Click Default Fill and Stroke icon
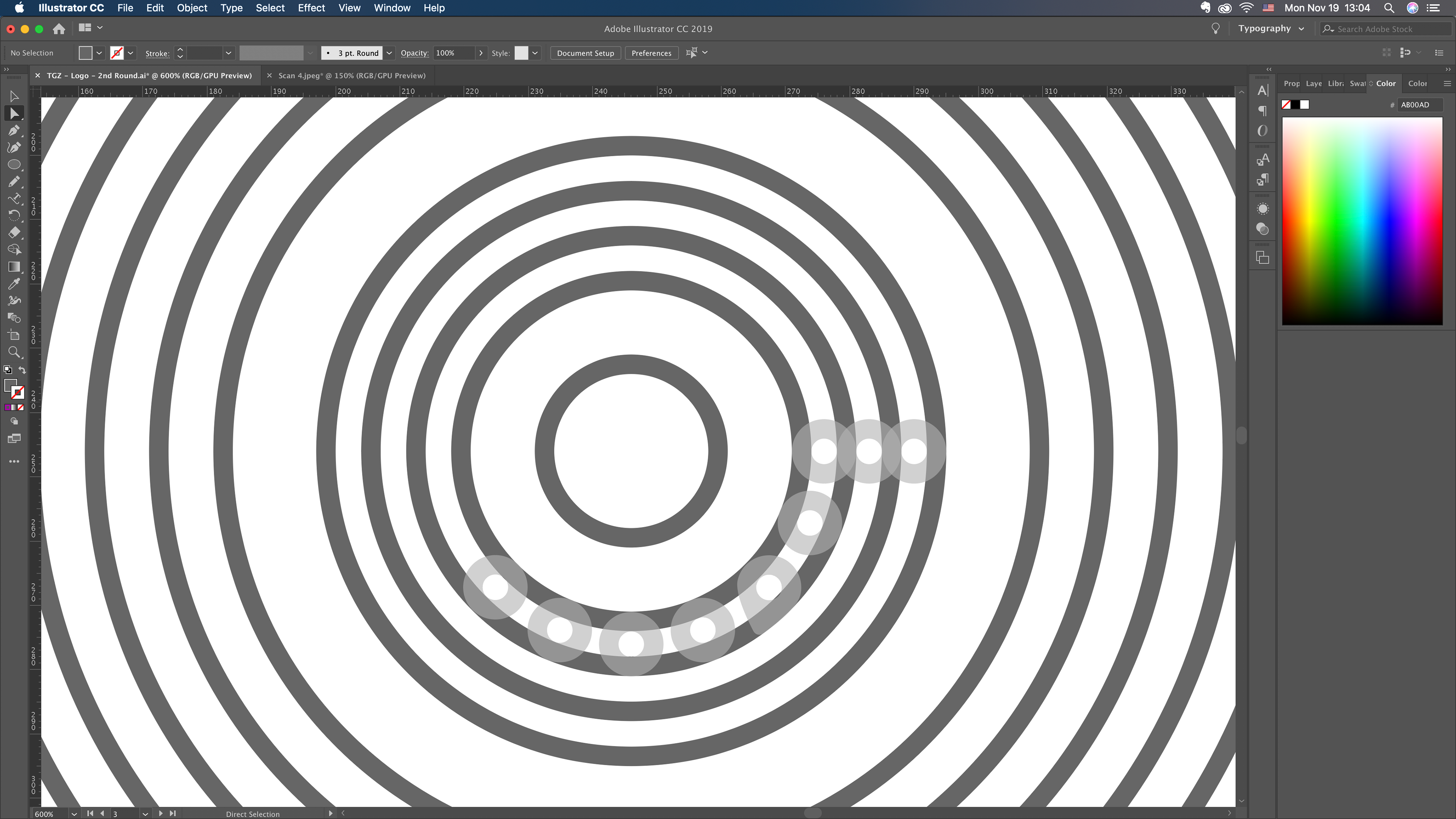 [x=7, y=370]
